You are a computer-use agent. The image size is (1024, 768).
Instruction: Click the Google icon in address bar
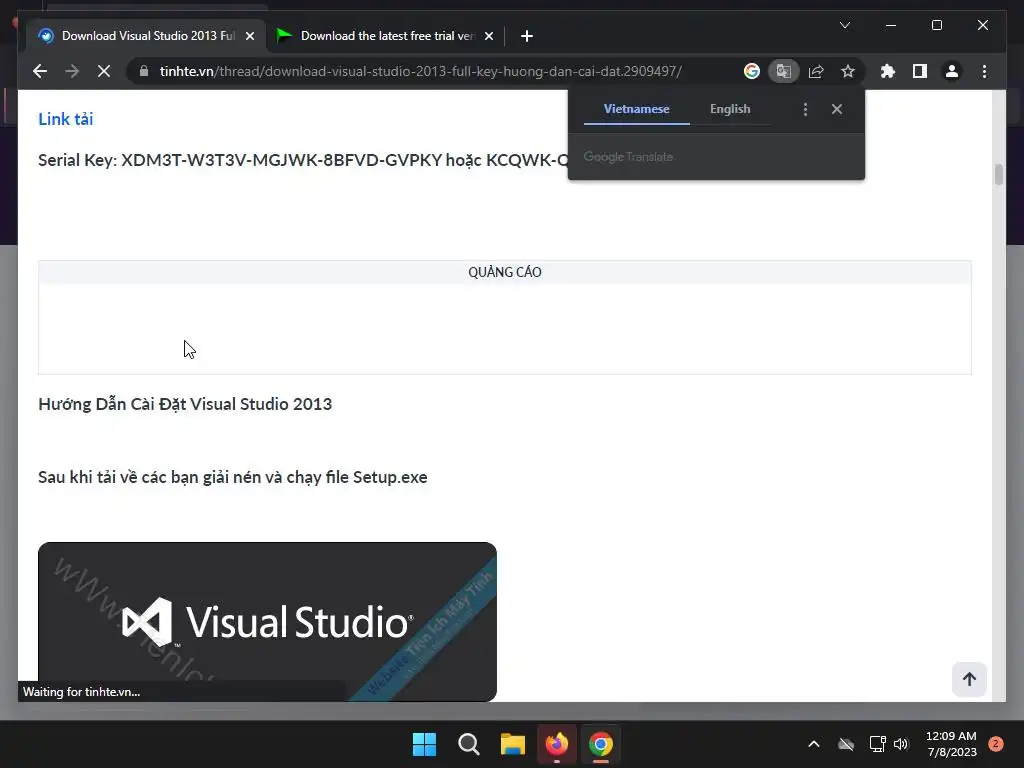752,71
